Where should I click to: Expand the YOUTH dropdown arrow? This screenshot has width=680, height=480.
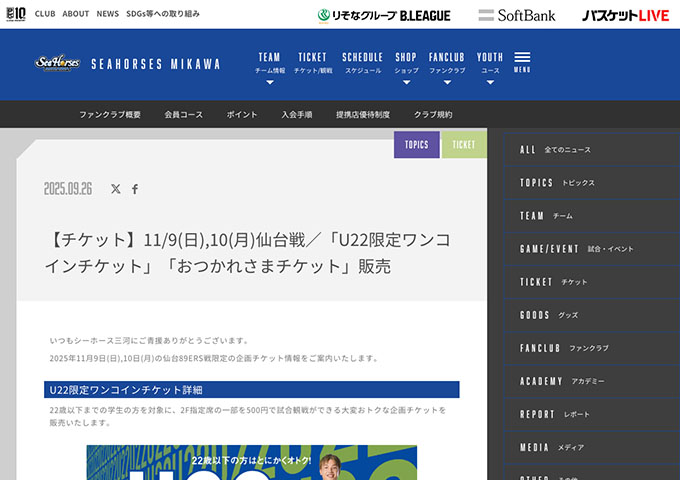(x=490, y=82)
